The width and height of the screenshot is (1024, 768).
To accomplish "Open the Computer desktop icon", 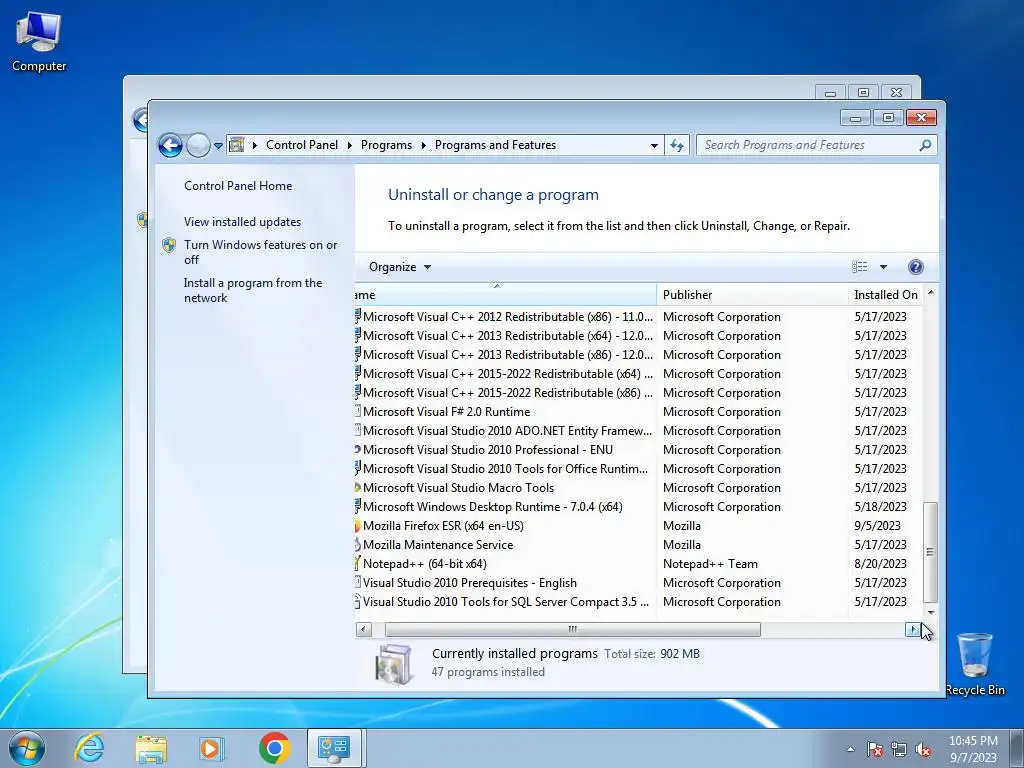I will click(x=39, y=41).
